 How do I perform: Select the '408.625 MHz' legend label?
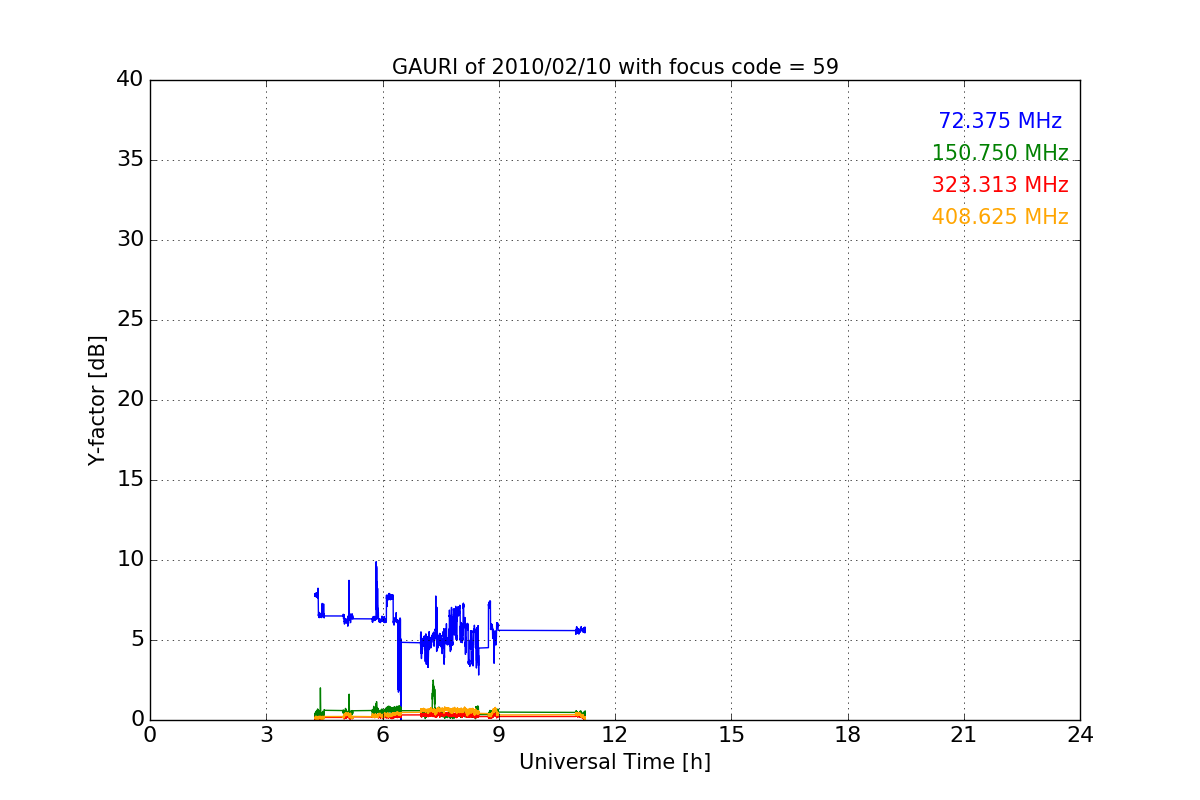point(1000,217)
